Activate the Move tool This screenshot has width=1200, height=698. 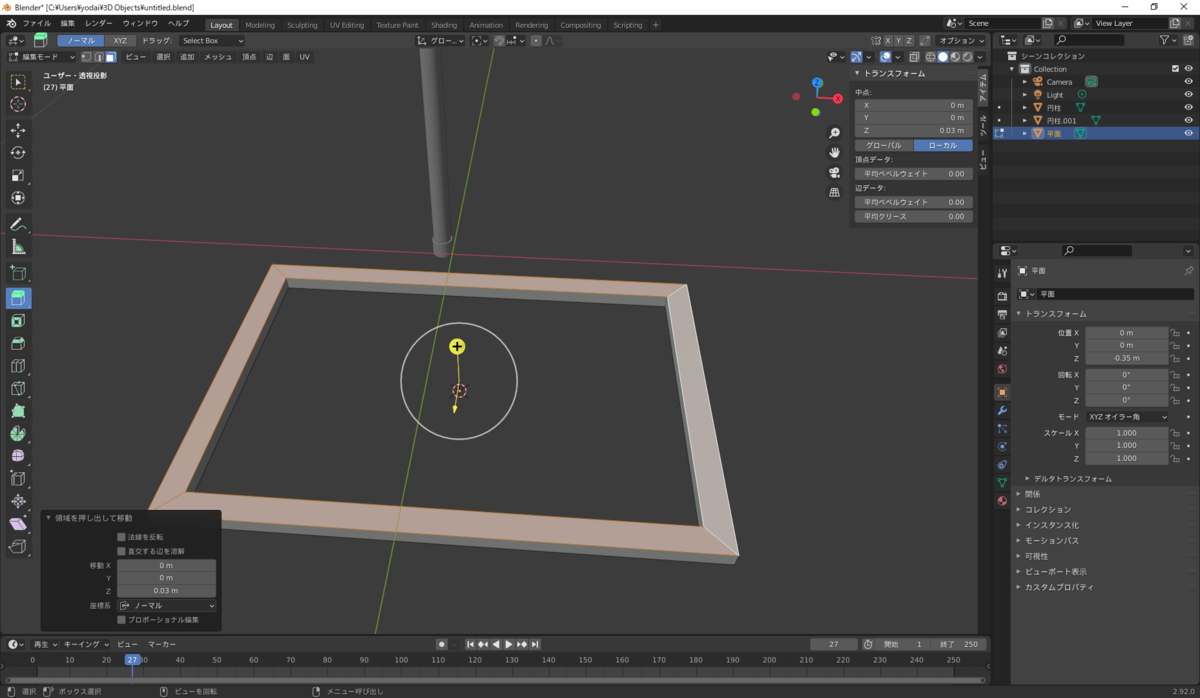18,130
